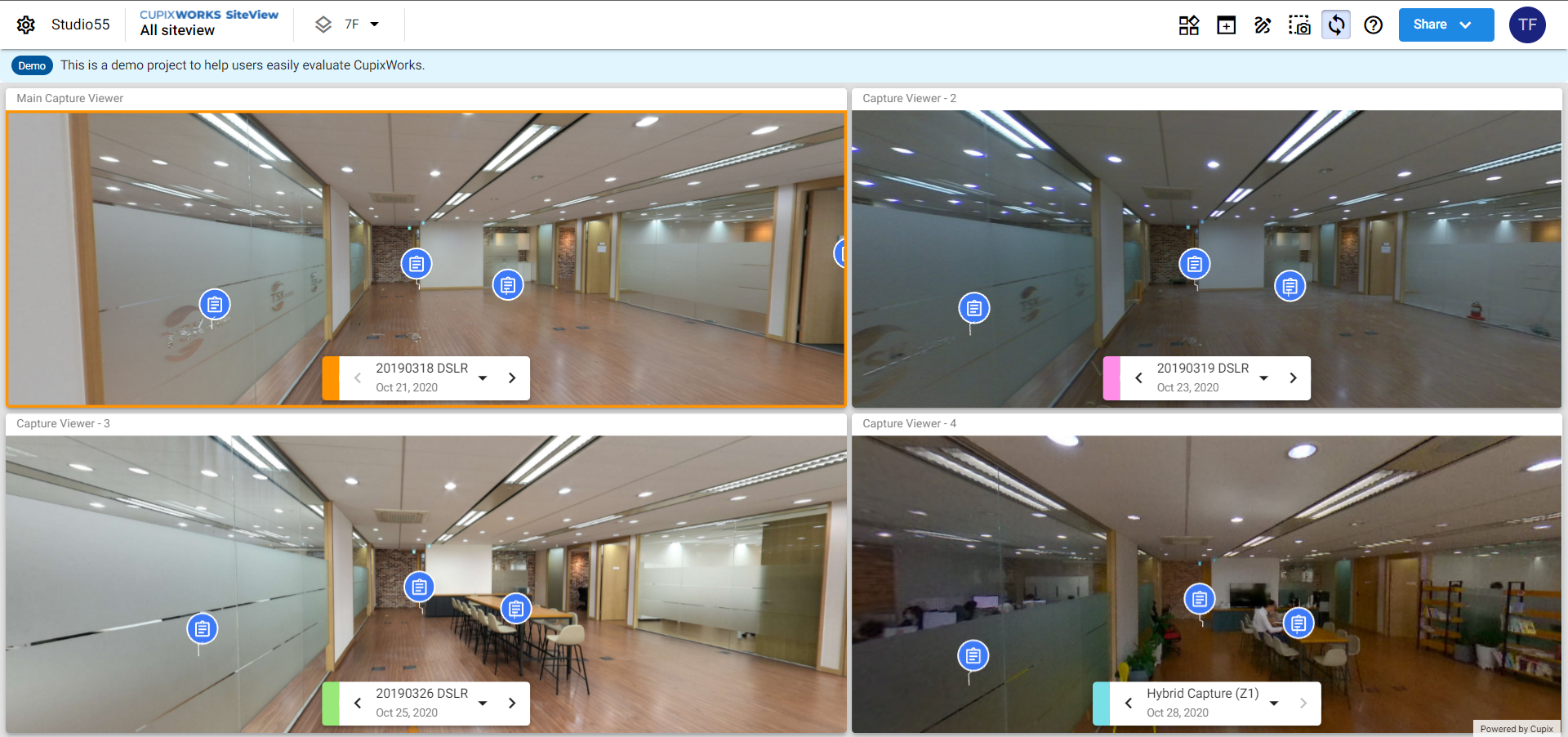
Task: Click the Hybrid Capture (Z1) name
Action: (x=1202, y=694)
